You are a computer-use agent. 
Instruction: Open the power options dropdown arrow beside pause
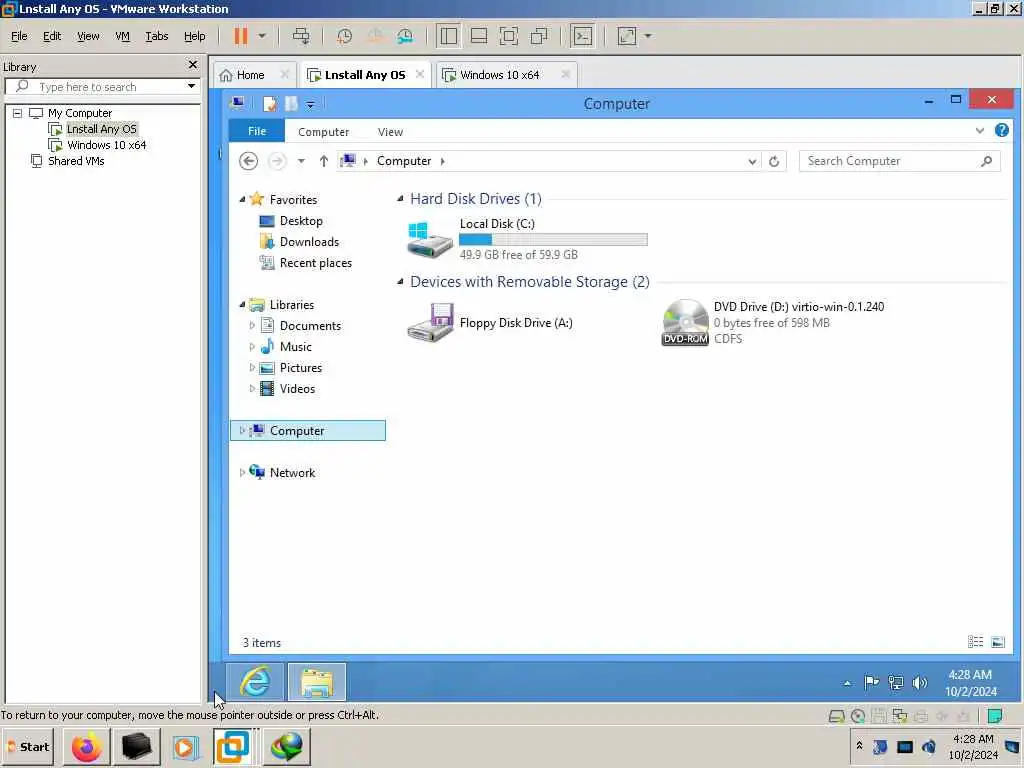(262, 36)
